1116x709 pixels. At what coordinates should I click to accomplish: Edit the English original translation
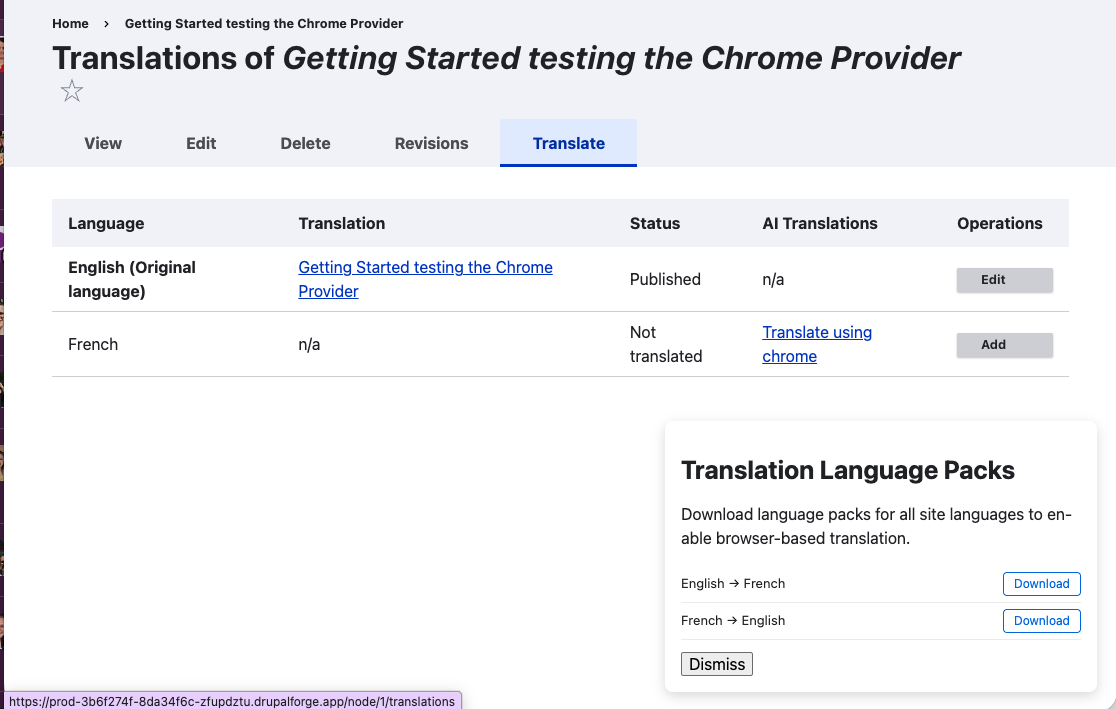click(x=1004, y=280)
